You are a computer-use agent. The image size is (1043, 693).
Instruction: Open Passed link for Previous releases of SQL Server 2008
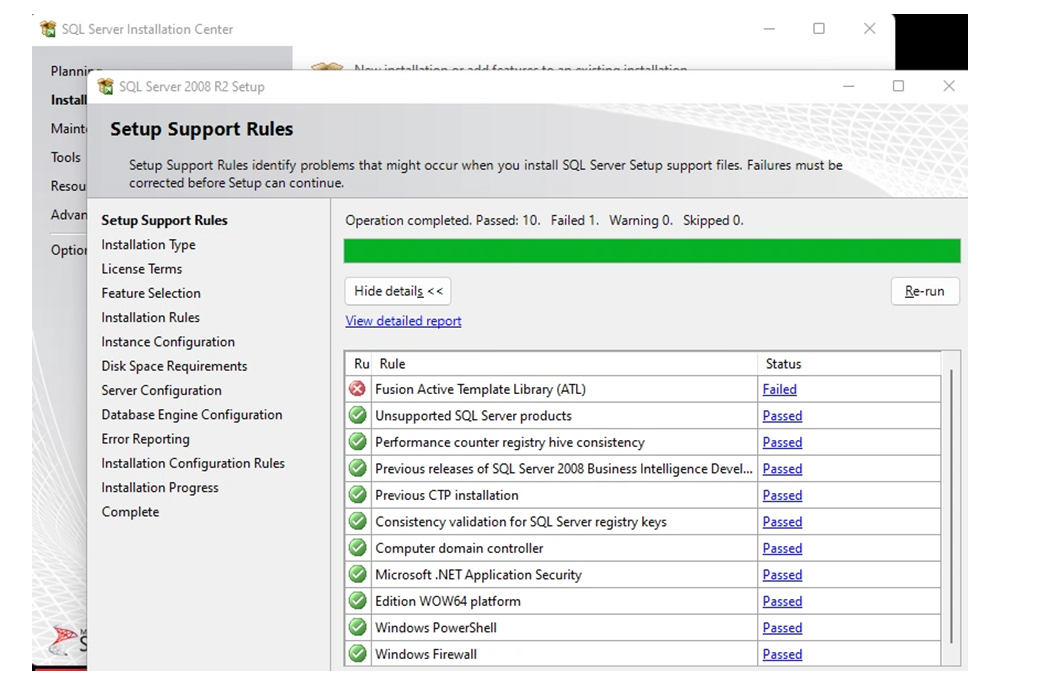pyautogui.click(x=782, y=469)
